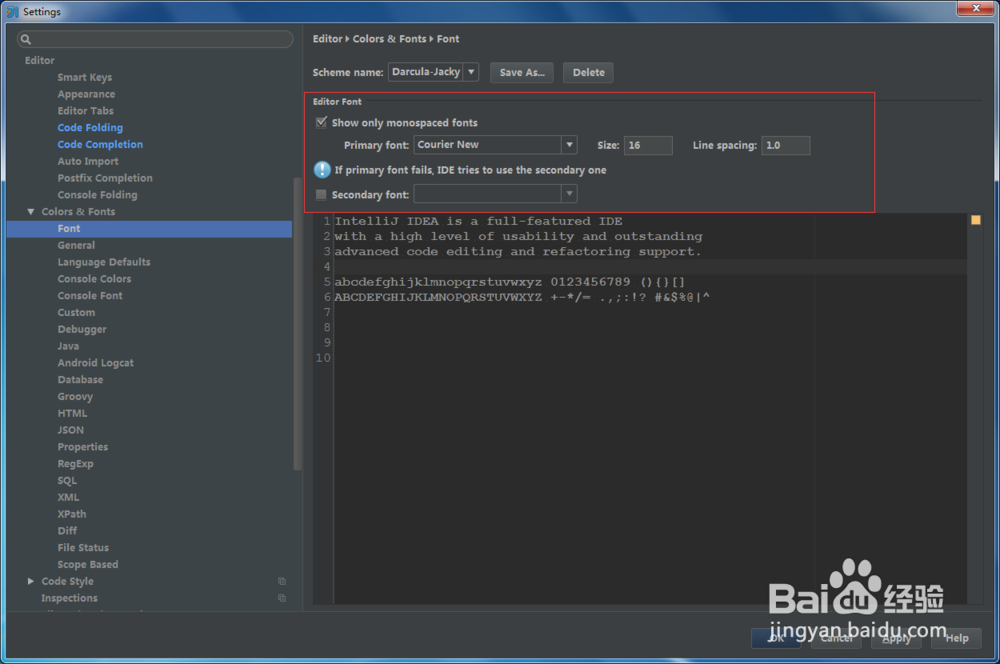Click the Delete scheme button
The height and width of the screenshot is (664, 1000).
(x=588, y=73)
